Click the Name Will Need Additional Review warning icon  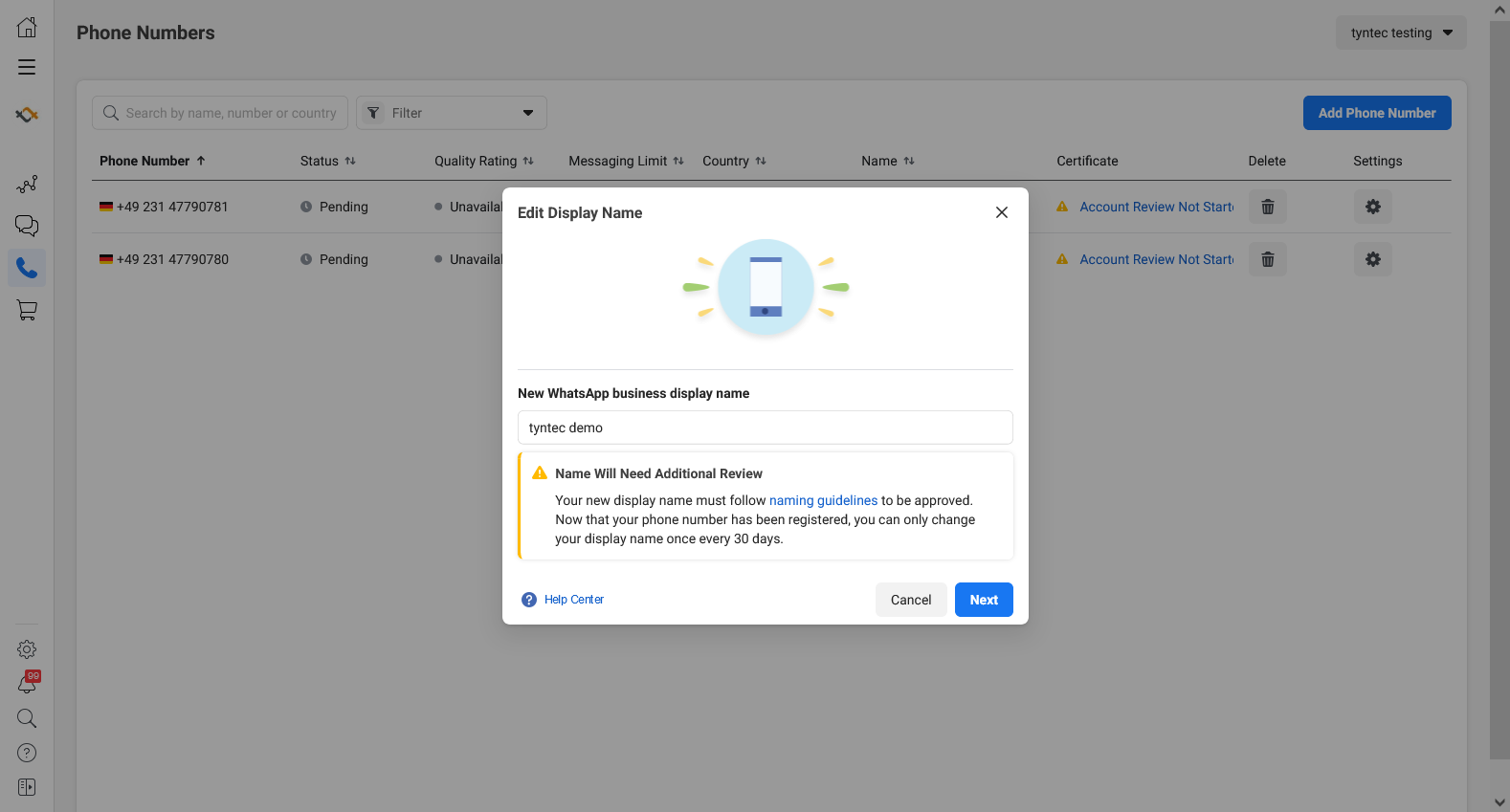[540, 473]
